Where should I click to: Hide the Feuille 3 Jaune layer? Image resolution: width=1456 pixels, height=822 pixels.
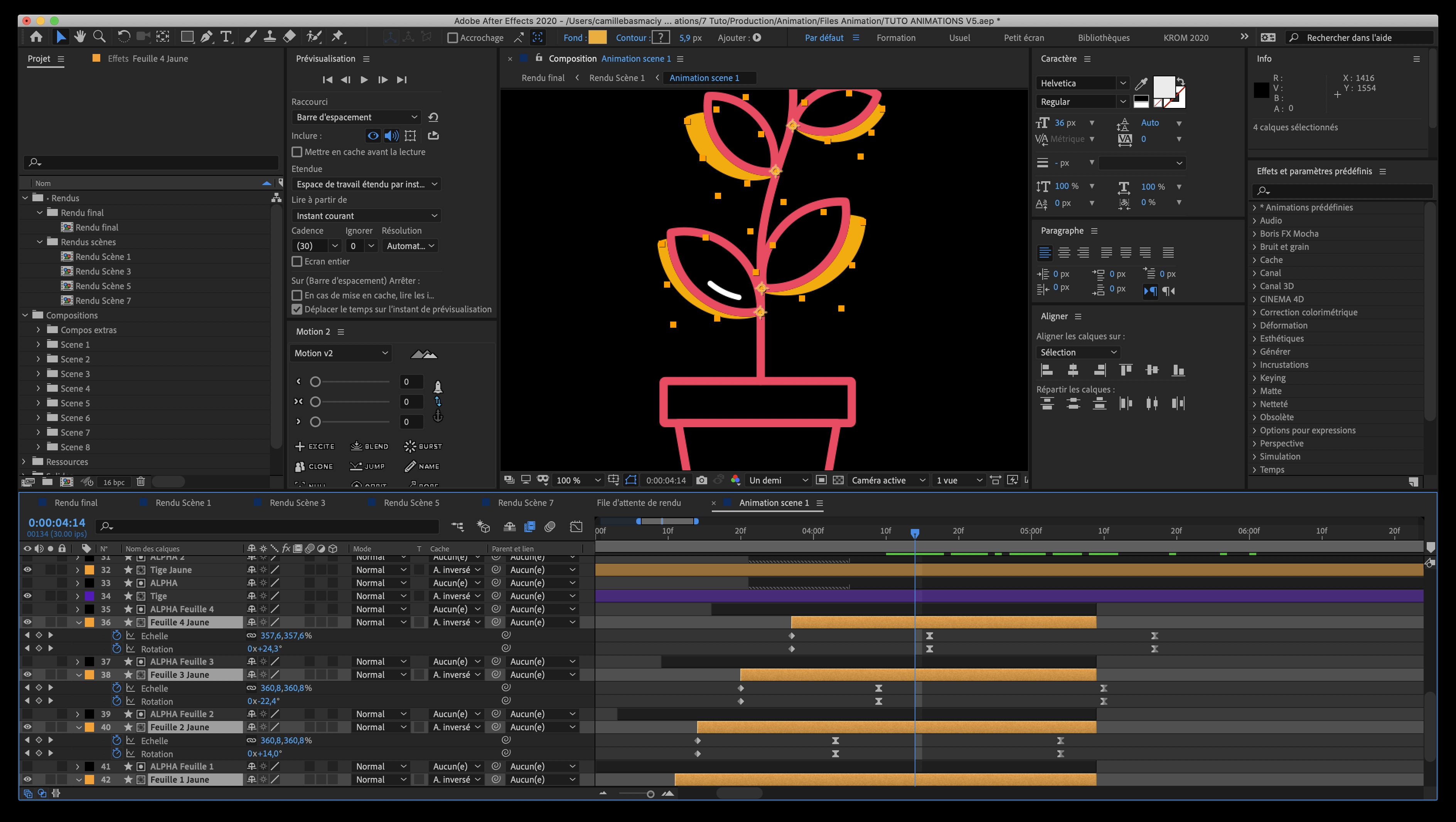[x=27, y=674]
